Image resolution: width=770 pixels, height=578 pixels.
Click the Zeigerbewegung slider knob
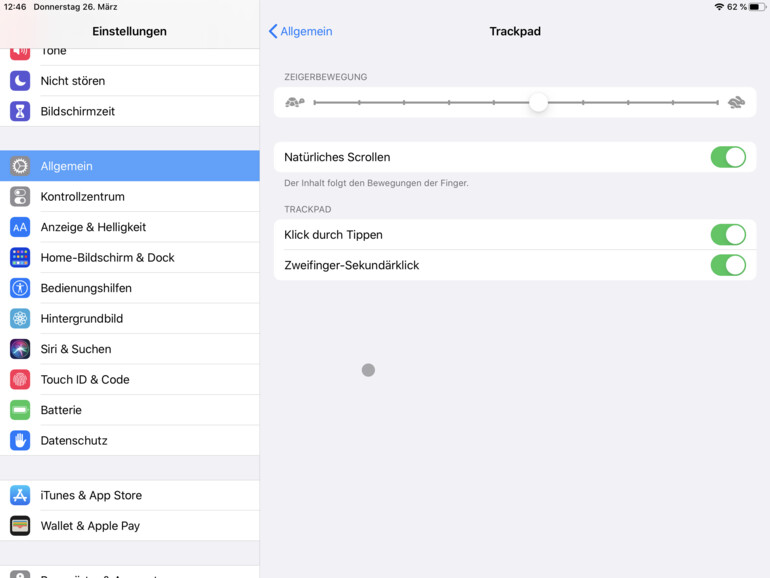pyautogui.click(x=539, y=102)
